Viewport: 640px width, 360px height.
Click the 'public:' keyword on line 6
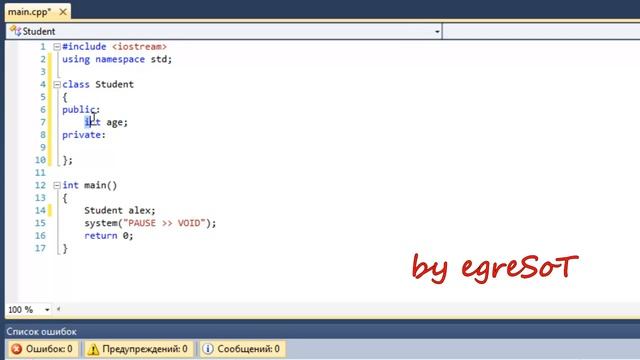[x=81, y=110]
